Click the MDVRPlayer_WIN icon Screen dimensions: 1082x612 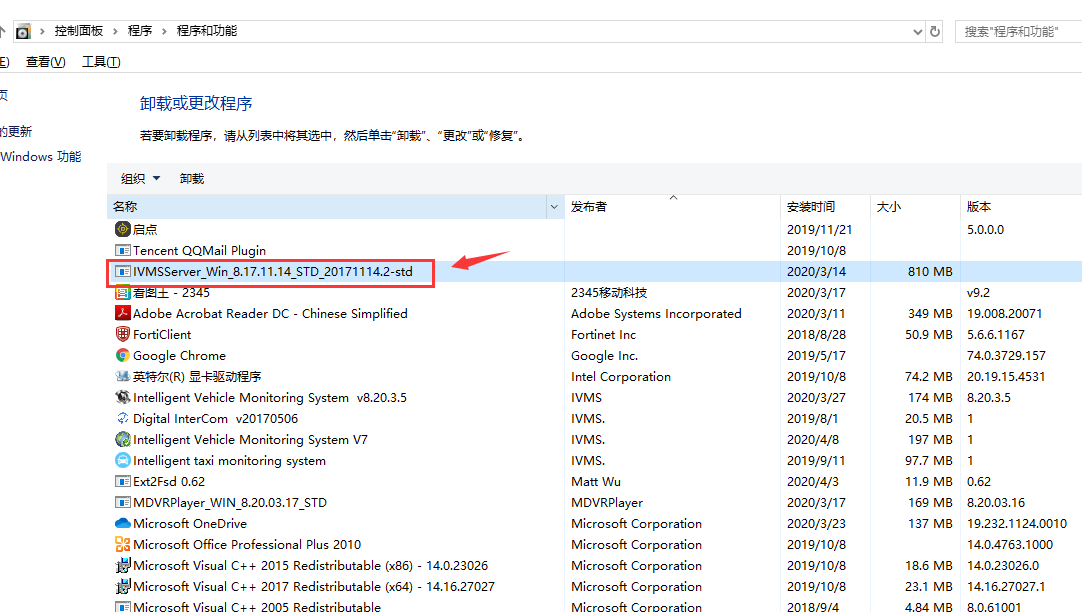tap(123, 502)
